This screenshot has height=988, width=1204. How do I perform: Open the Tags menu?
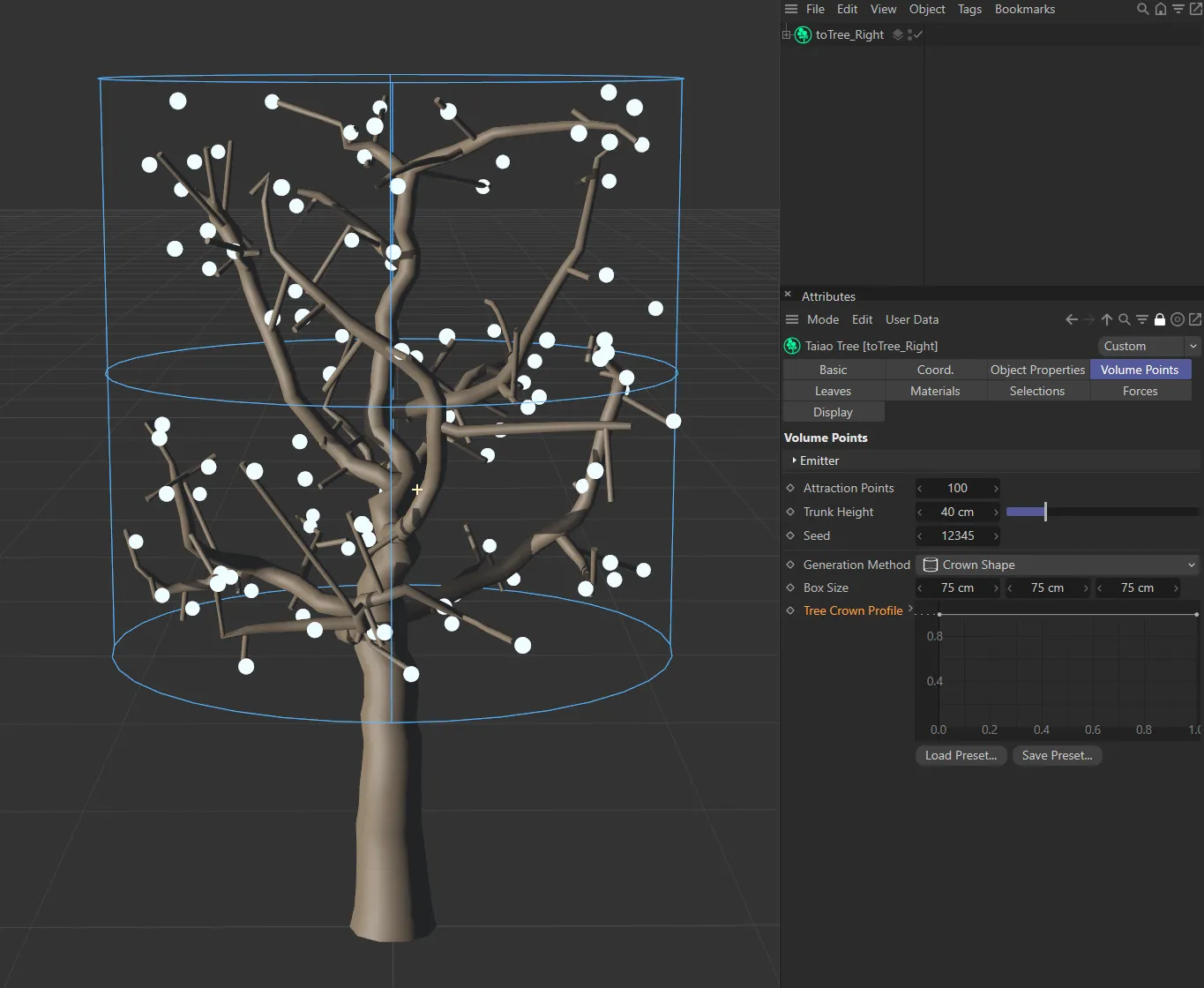969,10
